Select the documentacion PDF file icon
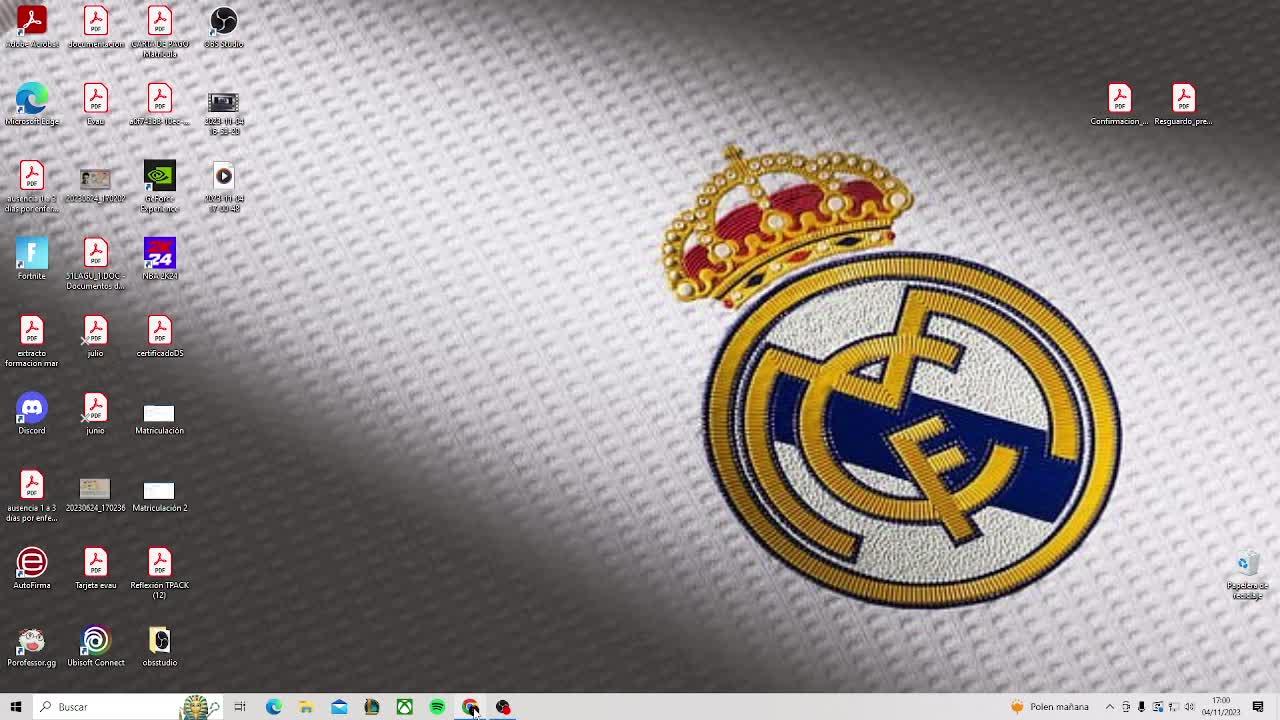 click(x=96, y=27)
